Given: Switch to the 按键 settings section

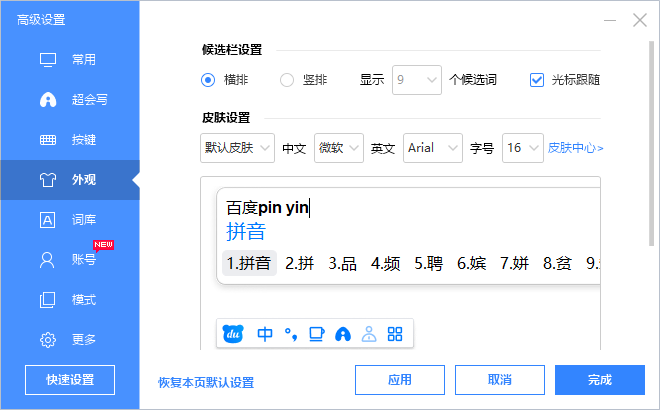Looking at the screenshot, I should pyautogui.click(x=70, y=140).
